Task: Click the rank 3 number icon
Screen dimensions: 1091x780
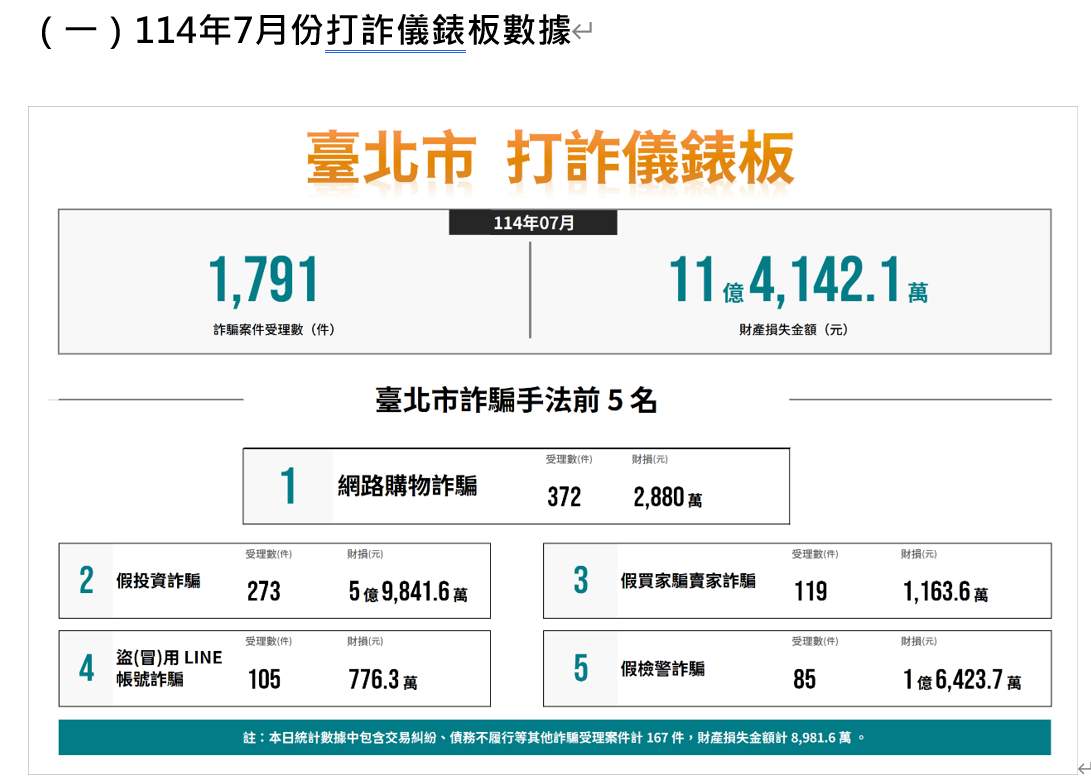Action: [x=581, y=581]
